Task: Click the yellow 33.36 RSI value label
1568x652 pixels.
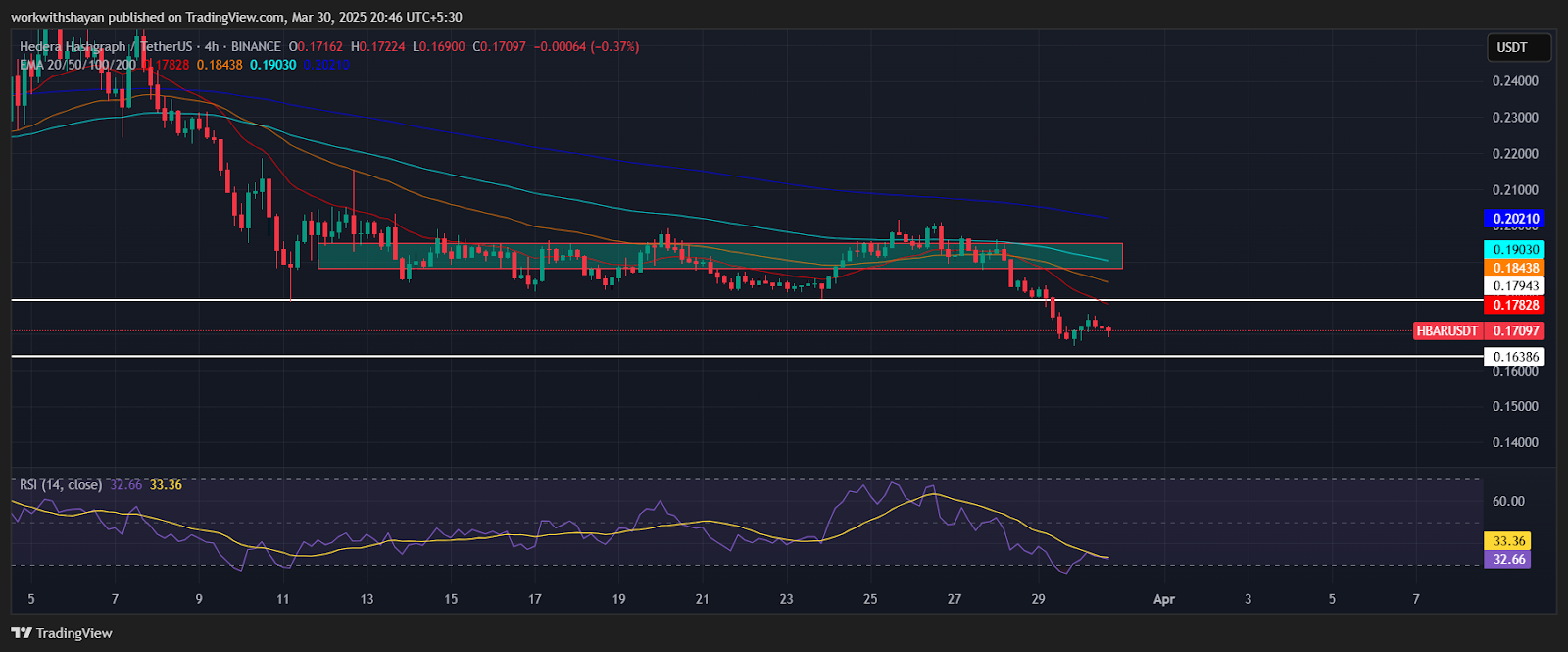Action: 1508,541
